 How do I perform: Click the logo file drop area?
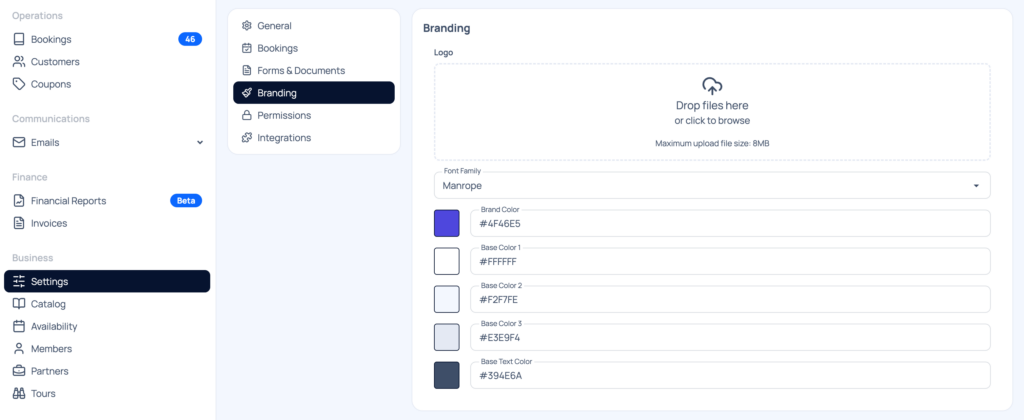(x=712, y=112)
